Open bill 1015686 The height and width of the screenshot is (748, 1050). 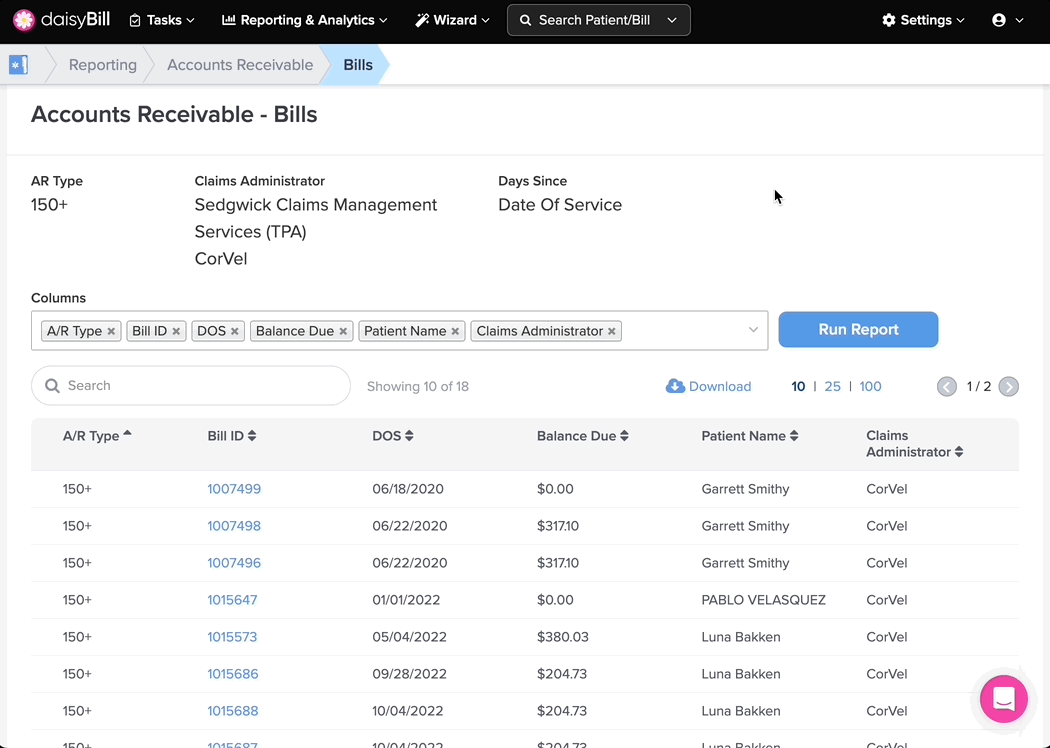coord(232,674)
